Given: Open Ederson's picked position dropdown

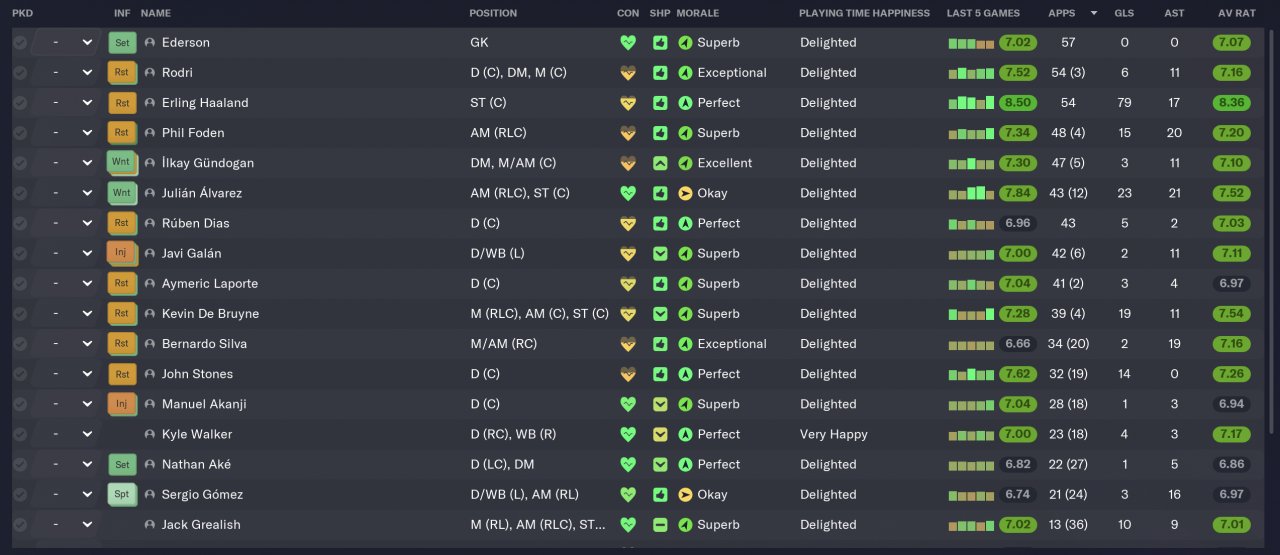Looking at the screenshot, I should pyautogui.click(x=87, y=43).
